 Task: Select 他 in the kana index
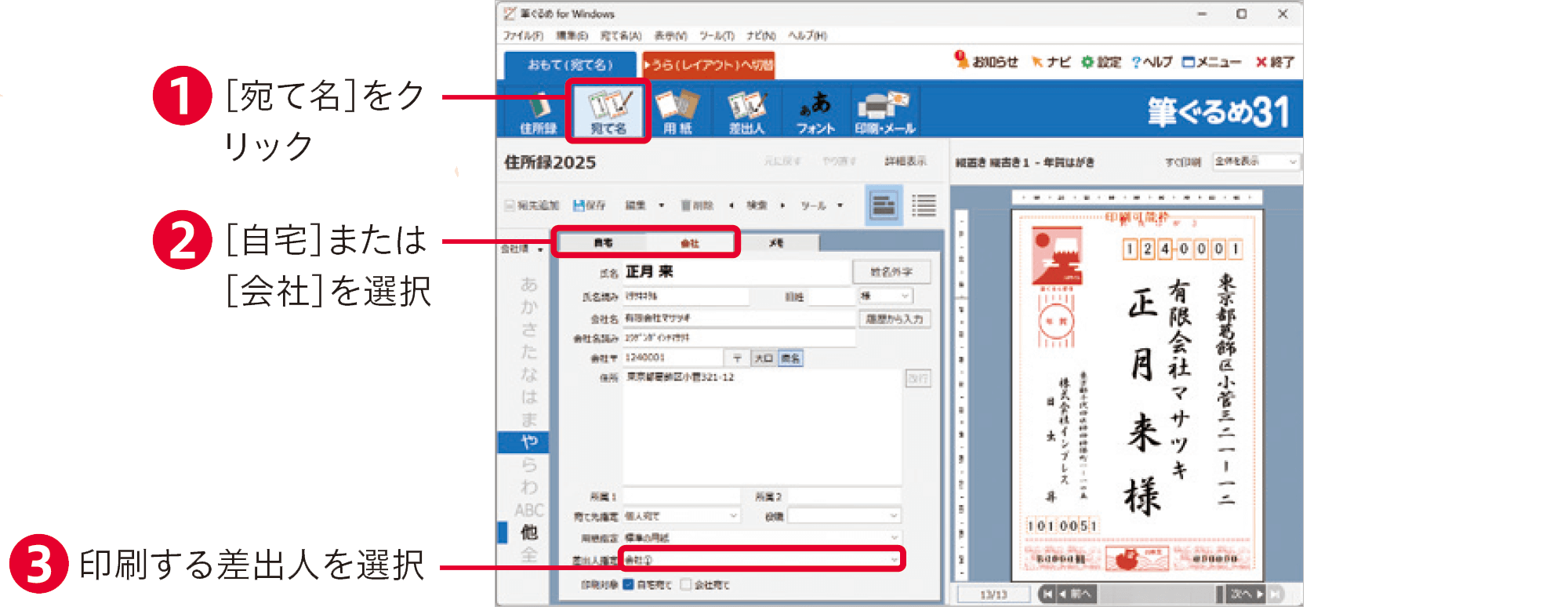tap(529, 532)
